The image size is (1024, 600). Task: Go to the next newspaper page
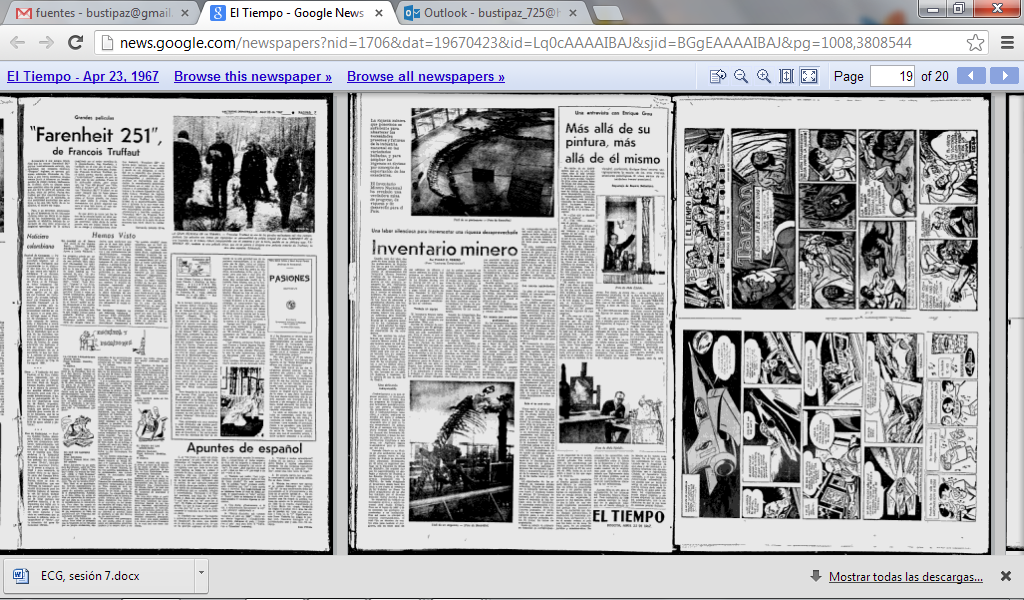point(1004,76)
